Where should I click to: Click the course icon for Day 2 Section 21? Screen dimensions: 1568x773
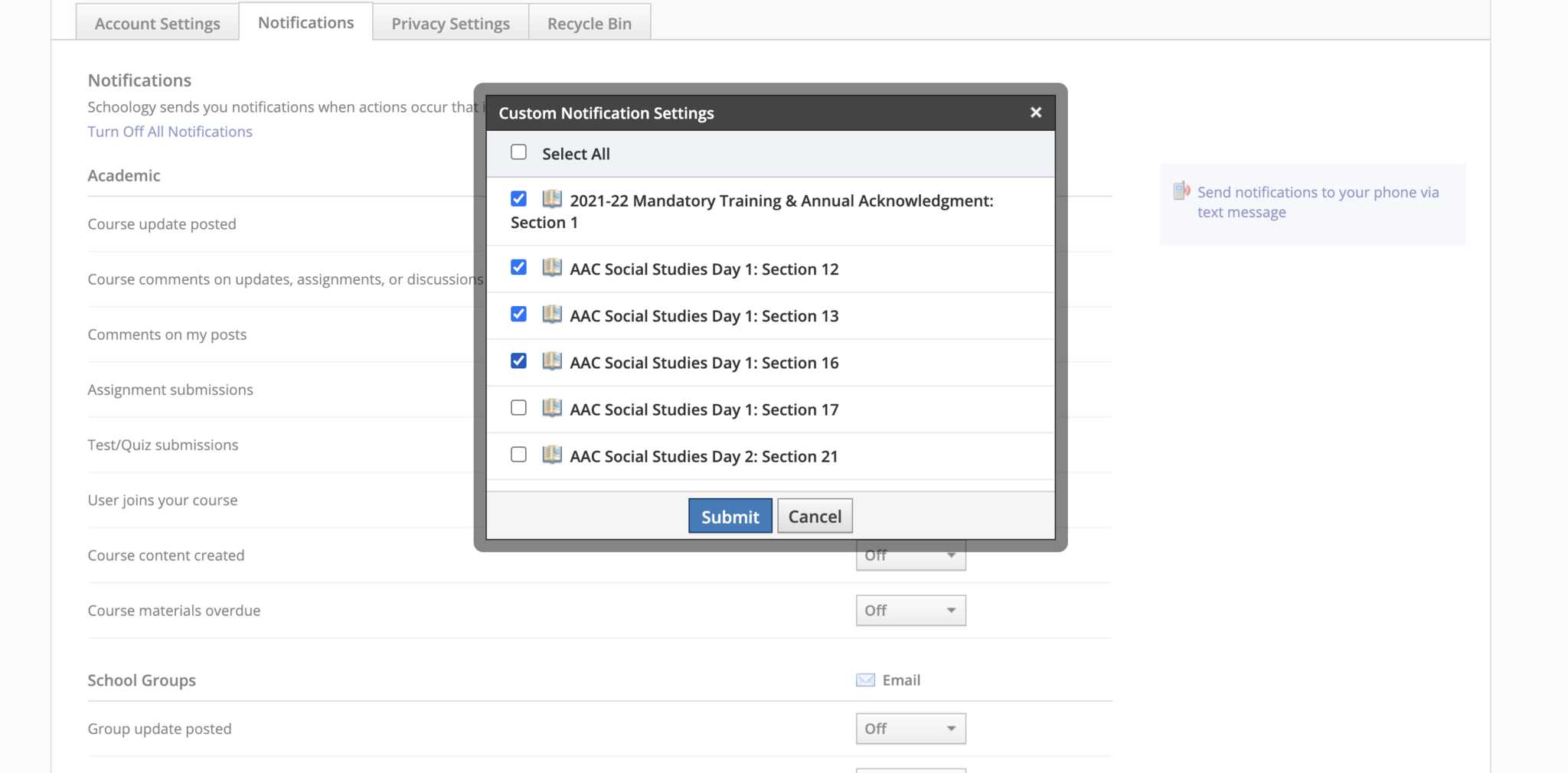(x=551, y=455)
